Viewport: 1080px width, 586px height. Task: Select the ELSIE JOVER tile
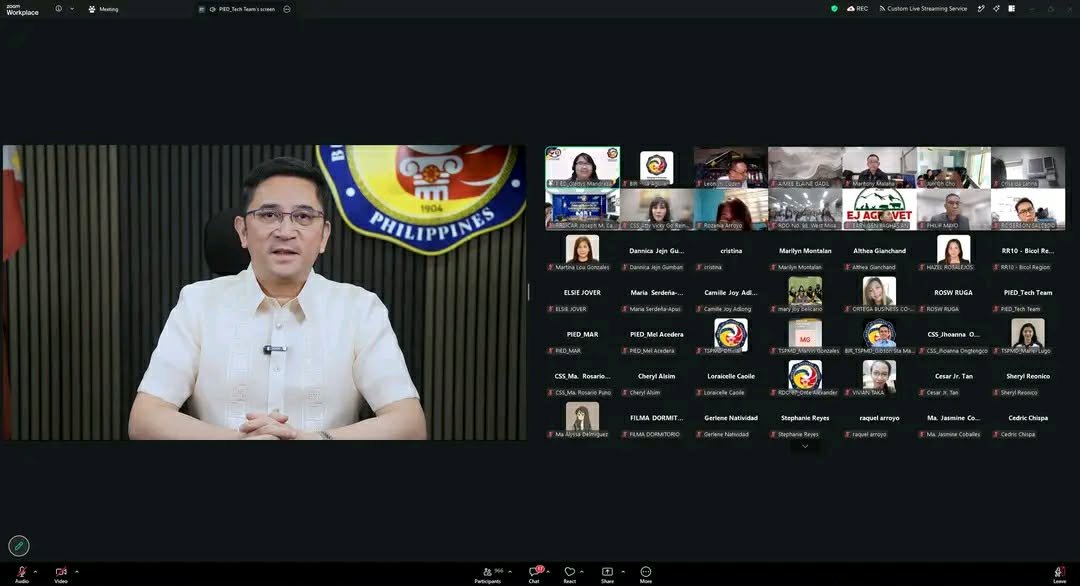pos(582,295)
